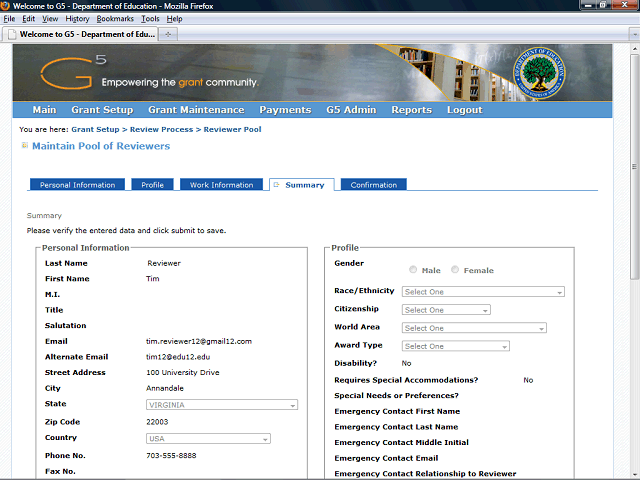Click the first name value Tim
This screenshot has height=480, width=640.
click(153, 279)
